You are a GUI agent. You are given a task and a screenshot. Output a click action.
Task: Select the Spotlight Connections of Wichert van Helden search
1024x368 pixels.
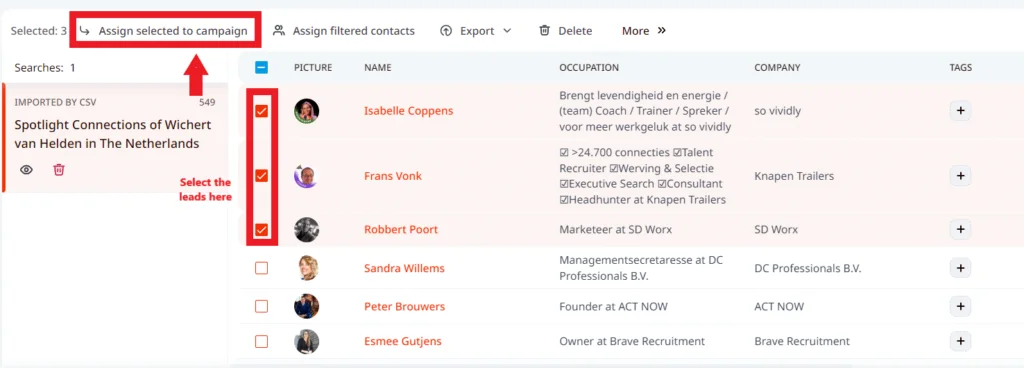(x=113, y=134)
